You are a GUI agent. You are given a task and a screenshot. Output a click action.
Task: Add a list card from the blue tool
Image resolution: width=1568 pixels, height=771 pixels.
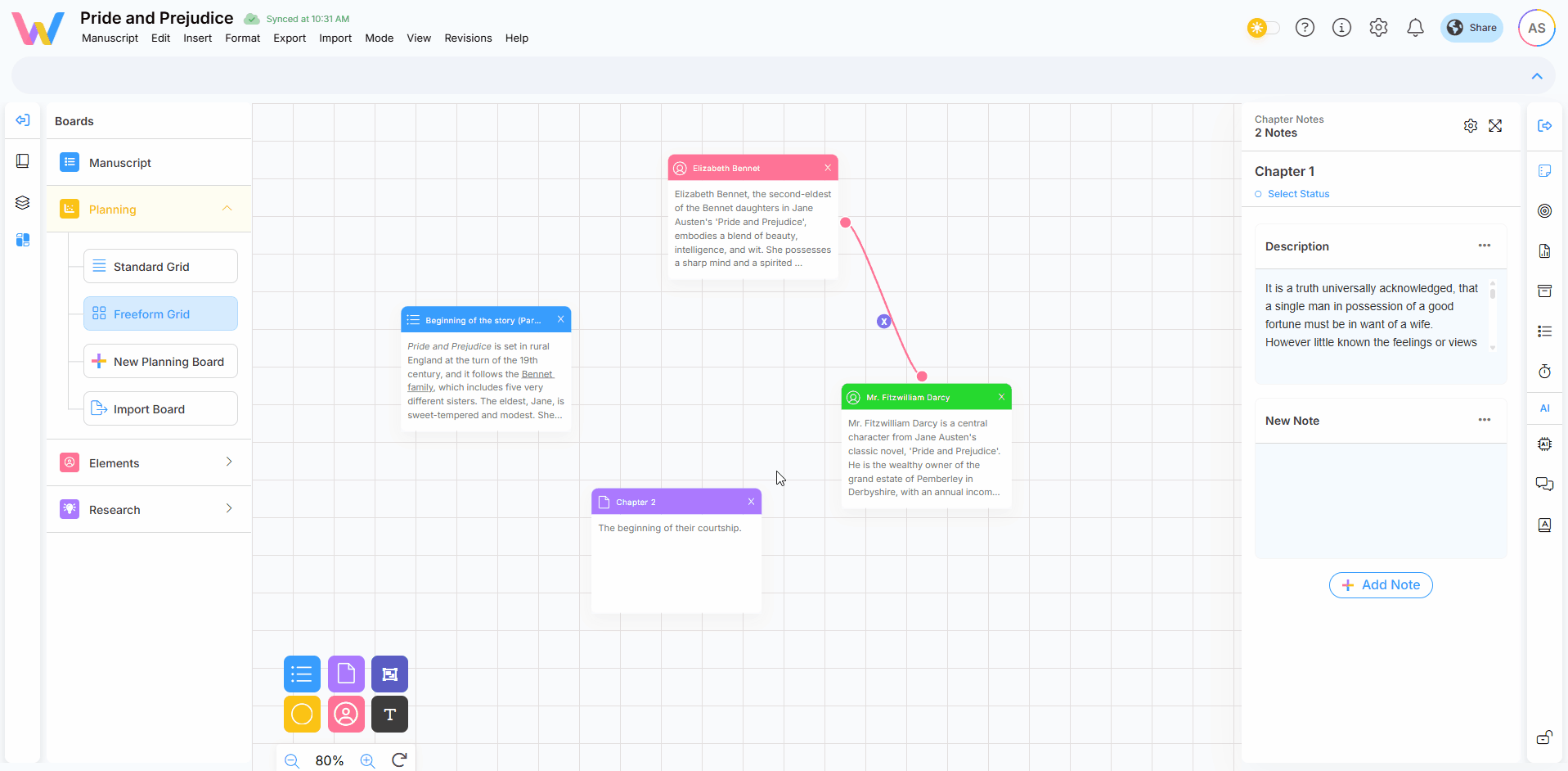point(302,674)
